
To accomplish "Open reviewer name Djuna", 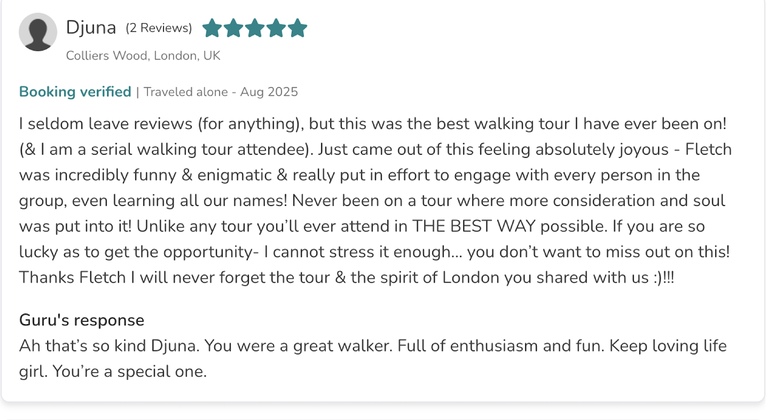I will [x=91, y=28].
